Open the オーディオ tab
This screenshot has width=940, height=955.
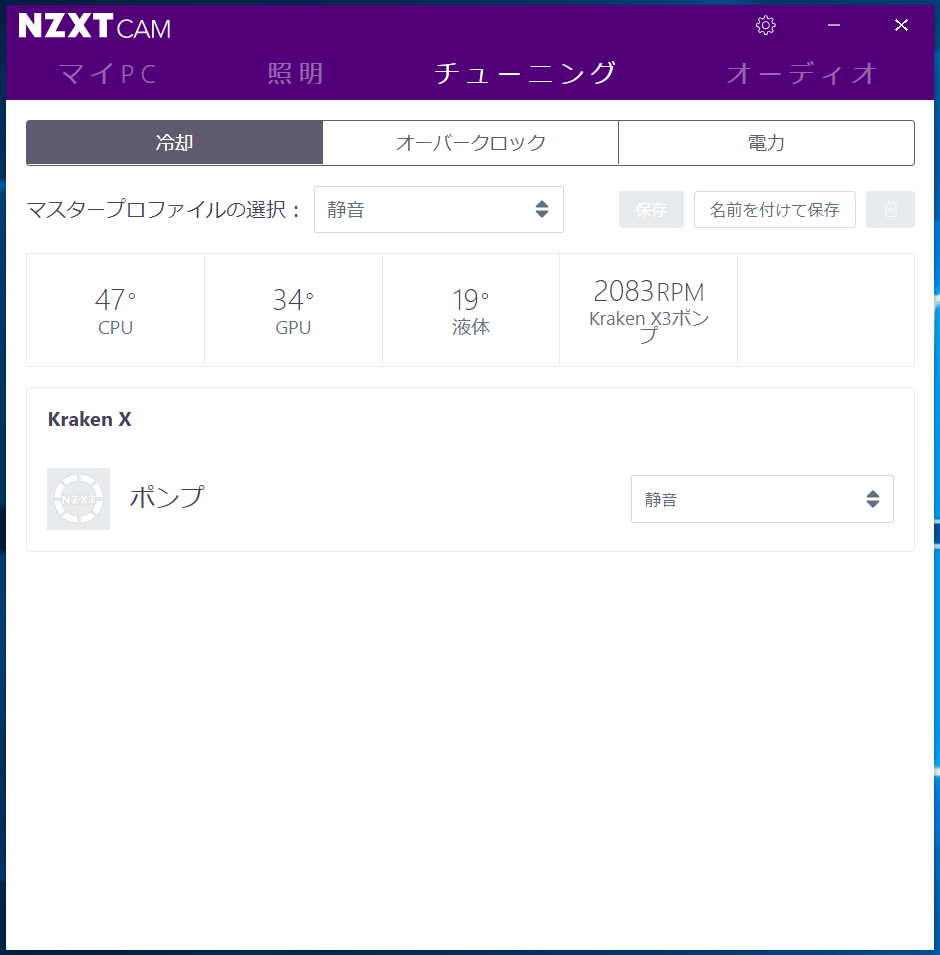[x=802, y=74]
